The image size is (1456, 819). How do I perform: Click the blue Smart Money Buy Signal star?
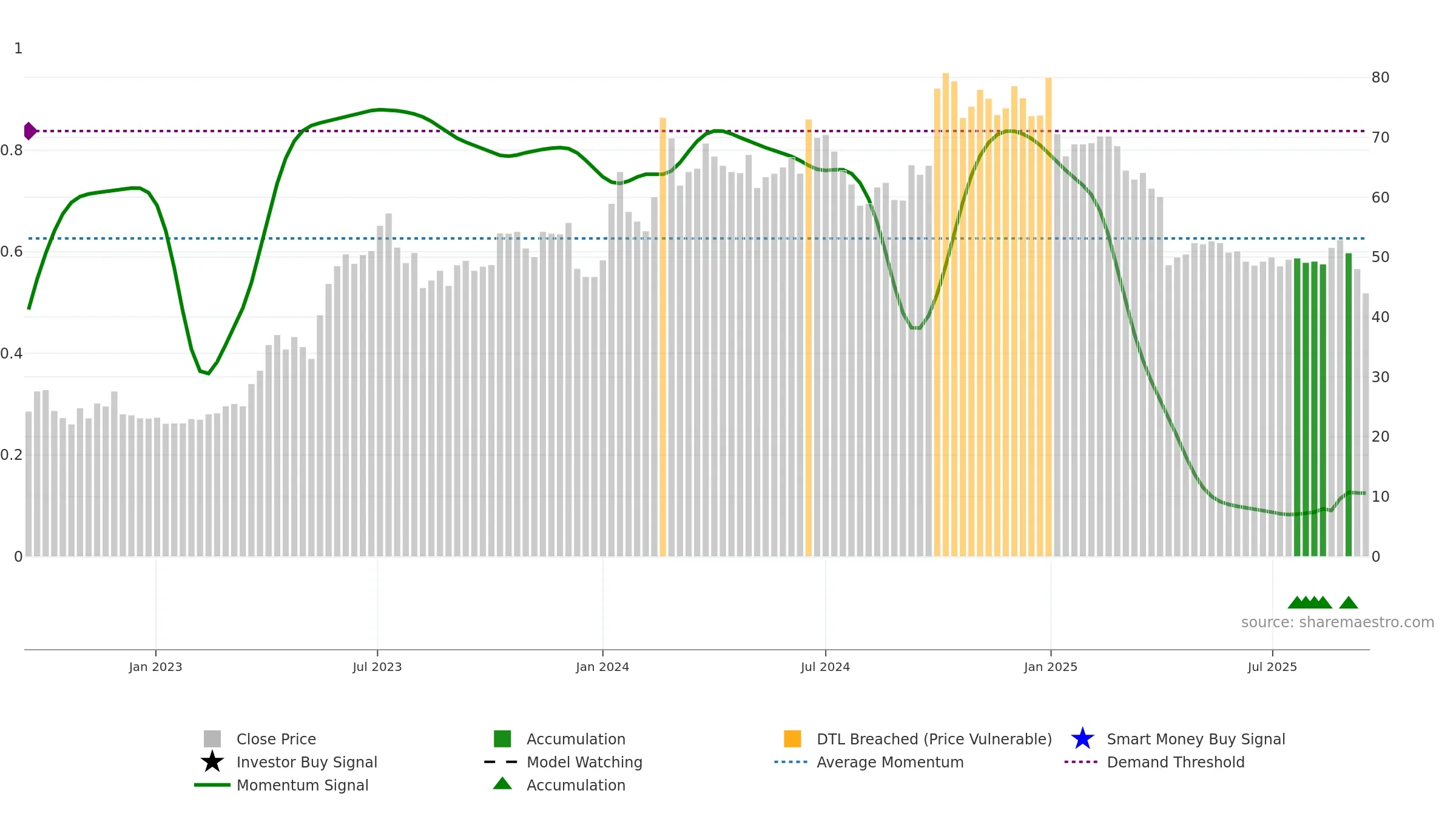tap(1082, 739)
